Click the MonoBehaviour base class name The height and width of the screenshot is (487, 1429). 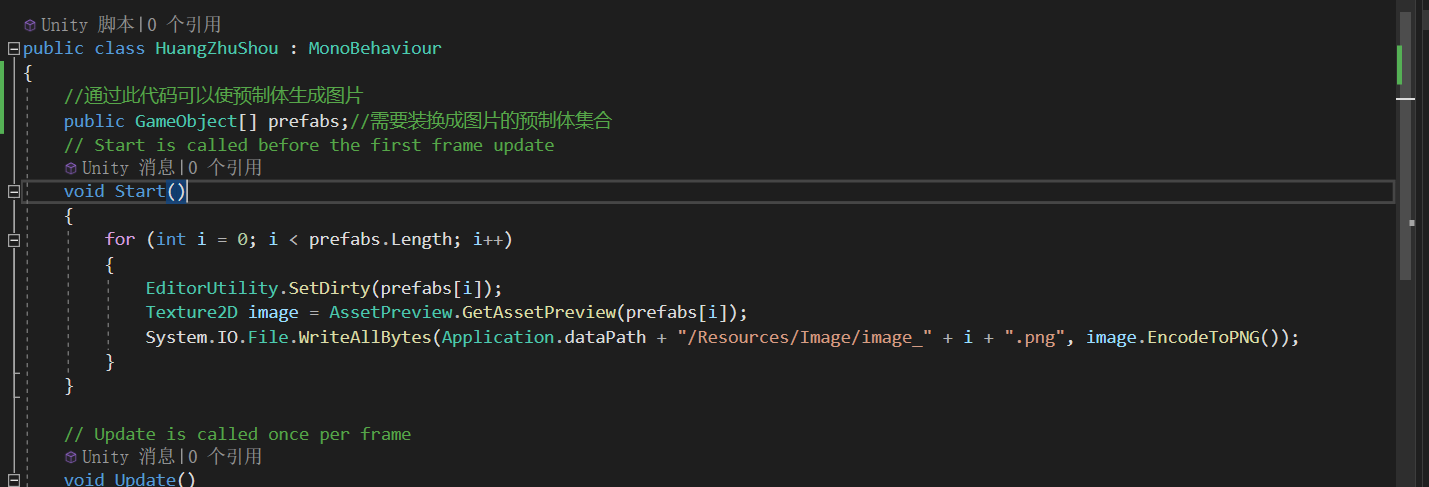point(375,48)
